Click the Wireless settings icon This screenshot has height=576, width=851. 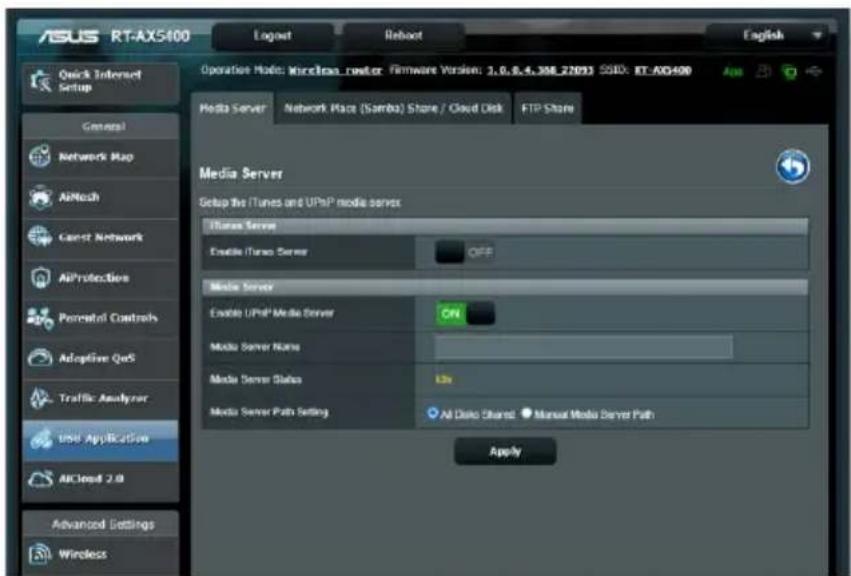pos(40,554)
